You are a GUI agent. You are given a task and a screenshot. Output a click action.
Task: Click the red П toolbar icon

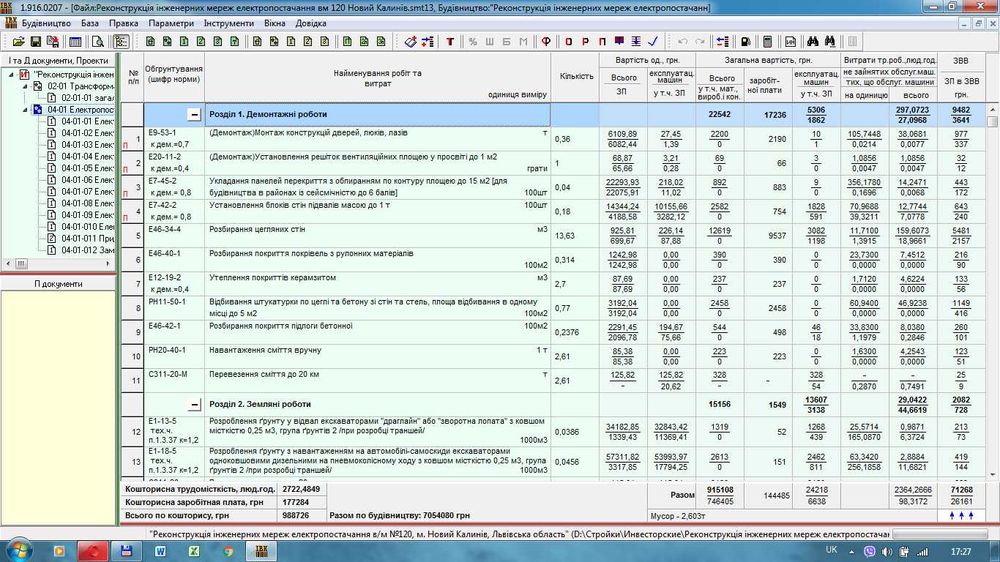point(602,41)
